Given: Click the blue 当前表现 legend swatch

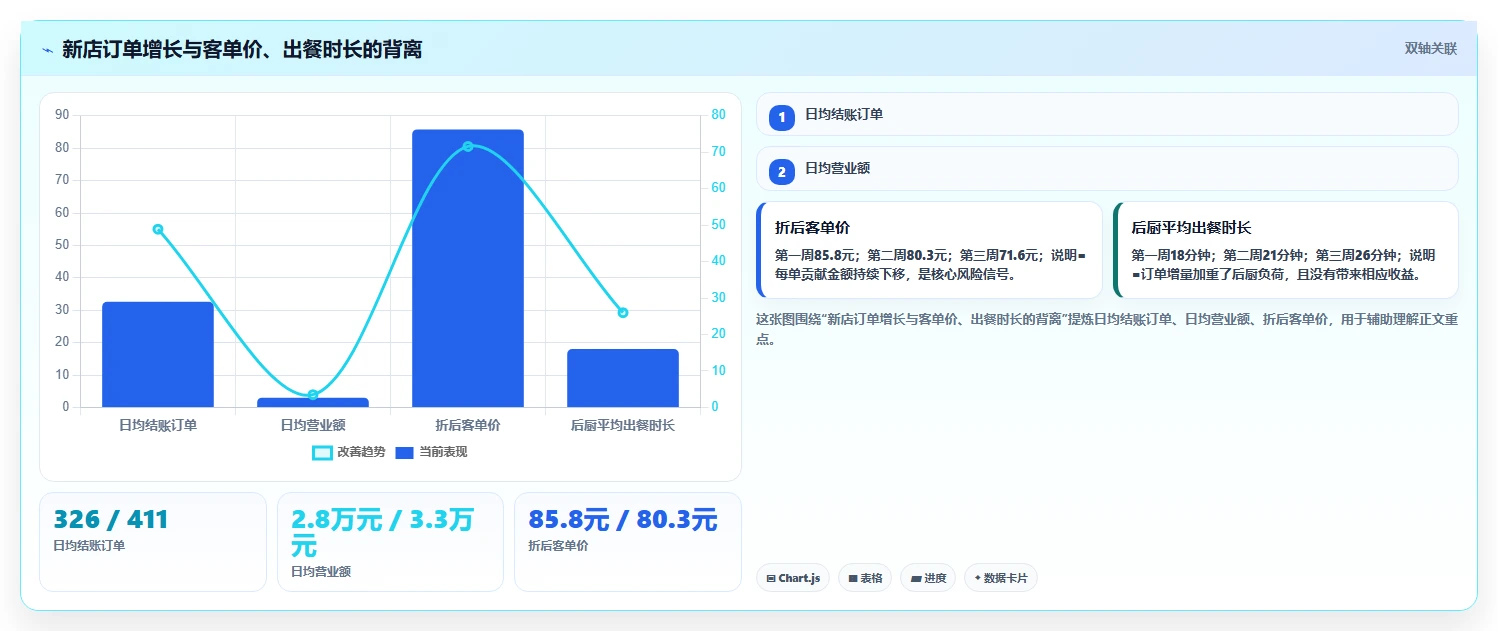Looking at the screenshot, I should (x=405, y=452).
